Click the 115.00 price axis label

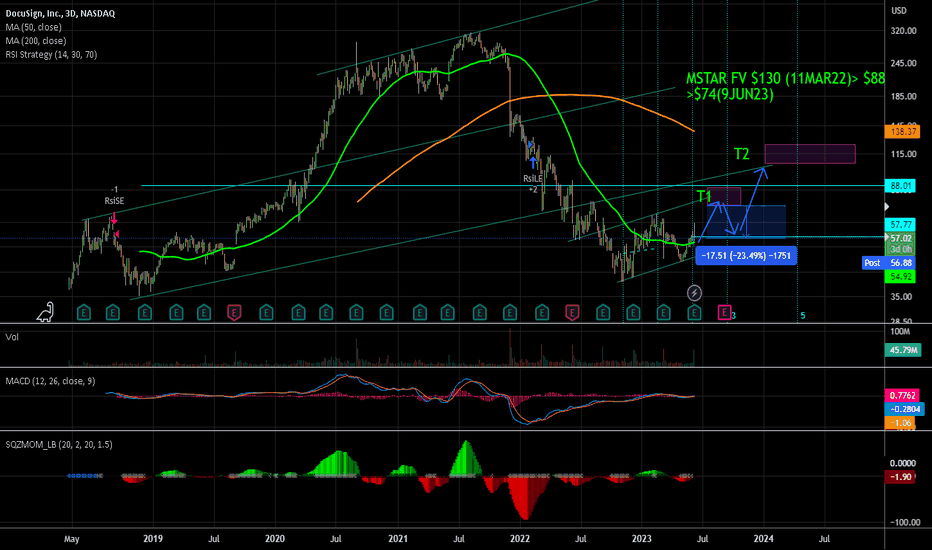pos(903,154)
